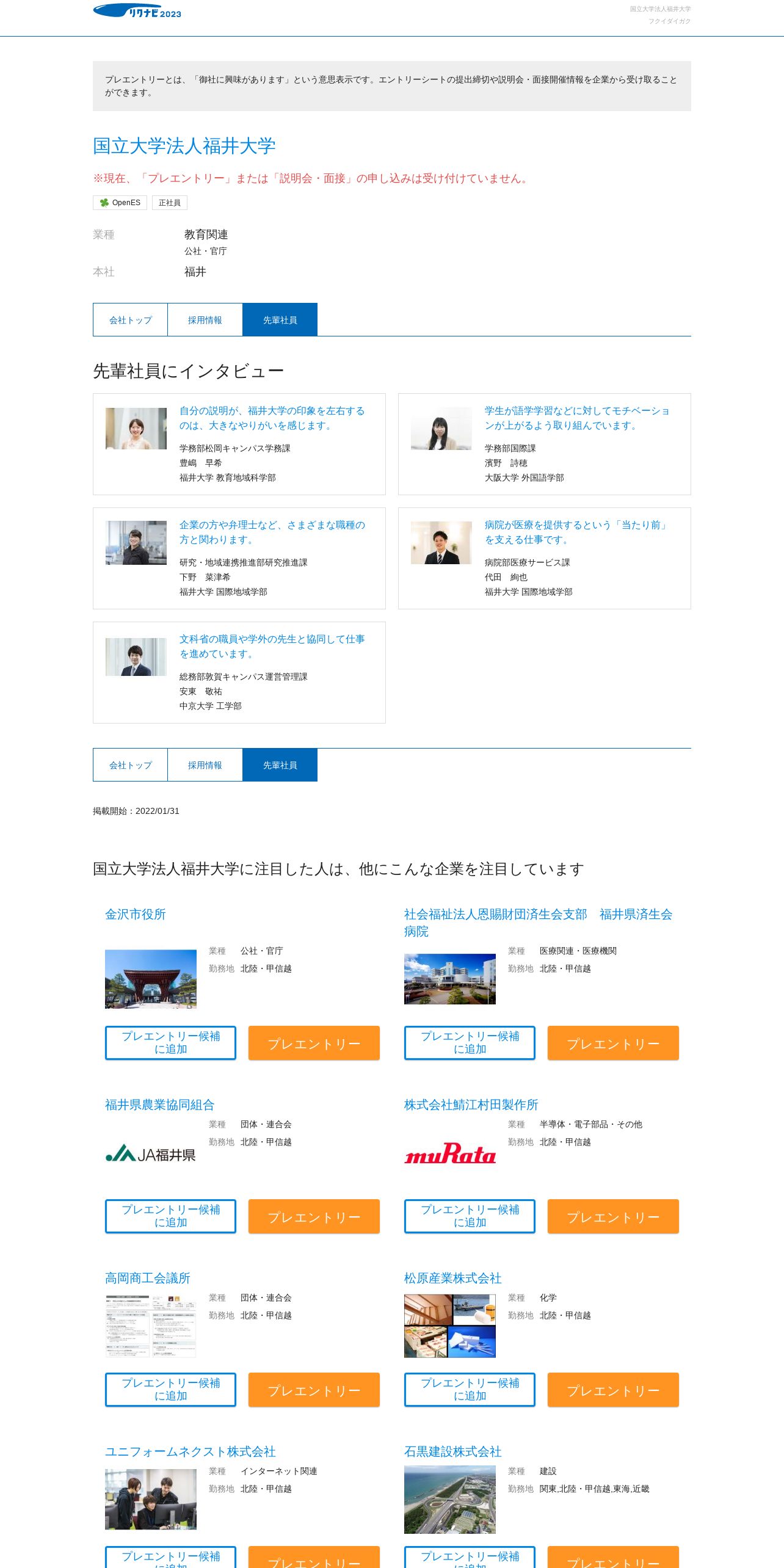Add 福井県農業協同組合 to pre-entry candidates
Image resolution: width=784 pixels, height=1568 pixels.
coord(170,1216)
